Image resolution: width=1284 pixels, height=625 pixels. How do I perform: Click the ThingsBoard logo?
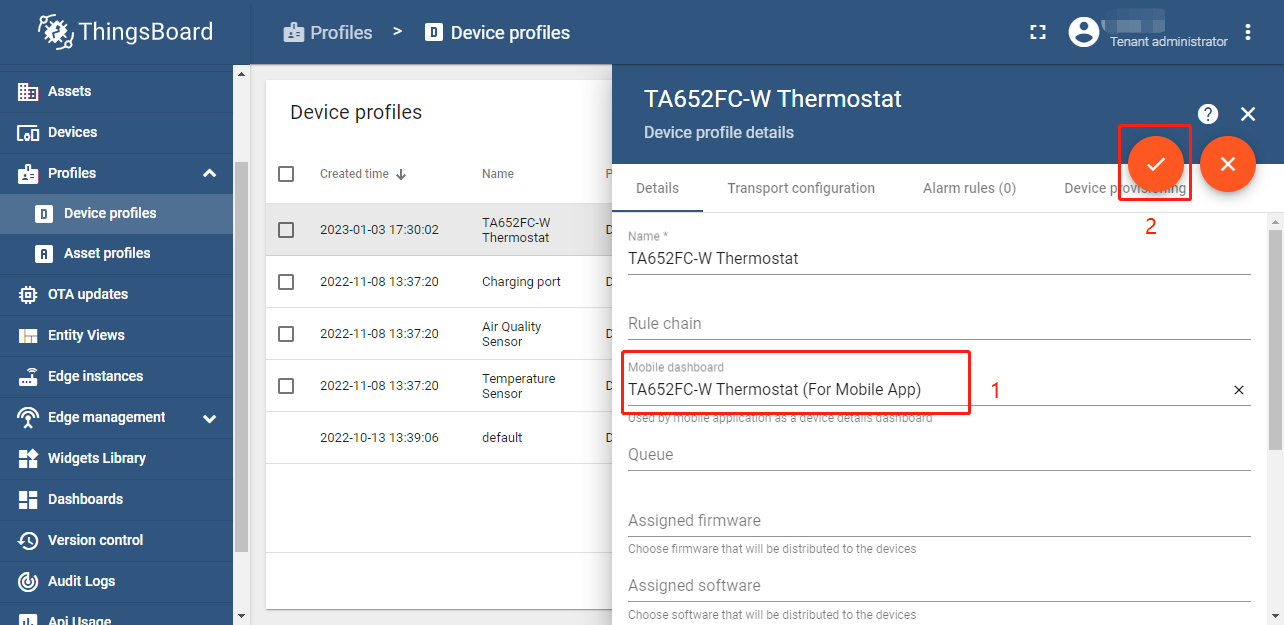pyautogui.click(x=125, y=32)
